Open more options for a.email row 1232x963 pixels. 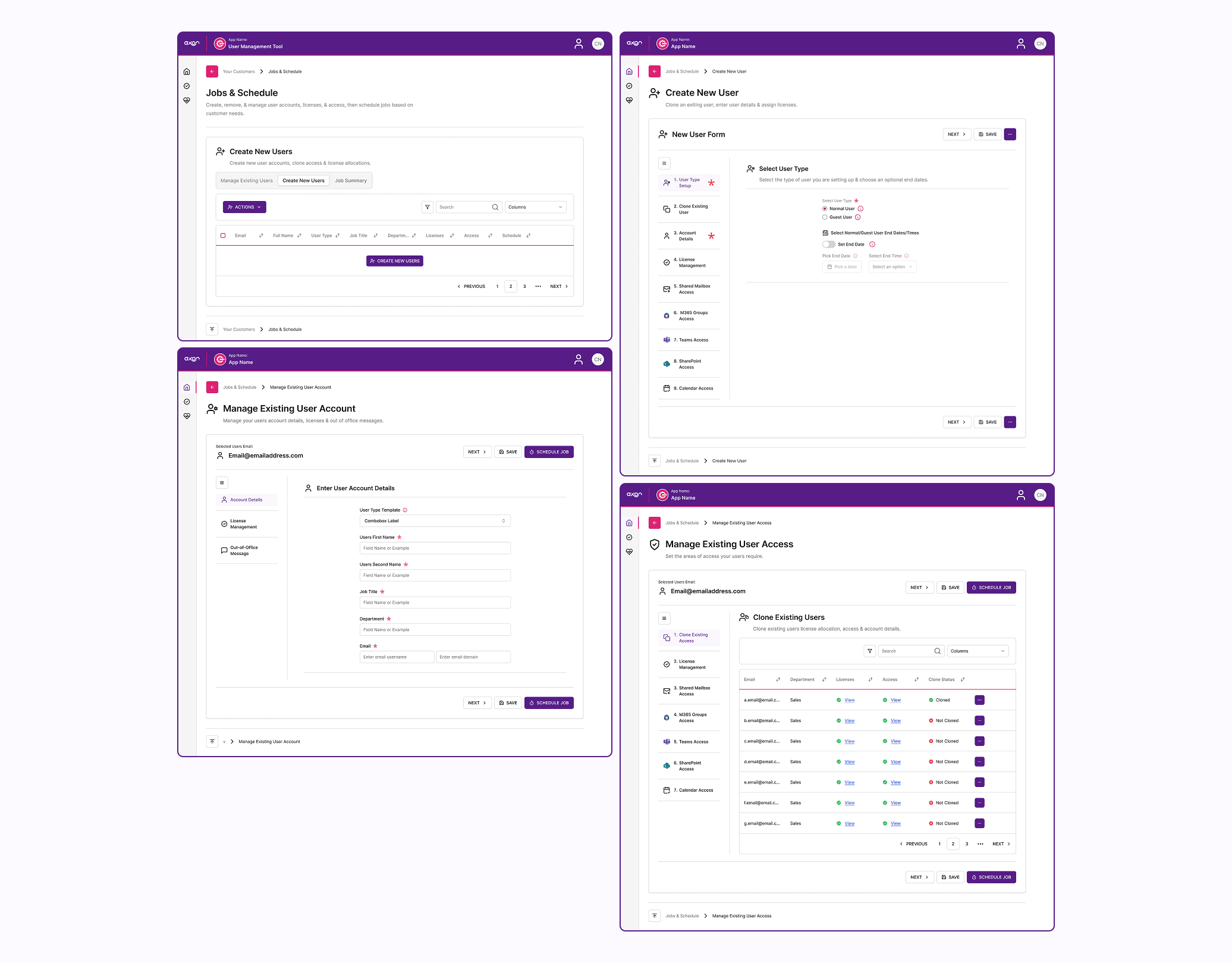(x=979, y=700)
